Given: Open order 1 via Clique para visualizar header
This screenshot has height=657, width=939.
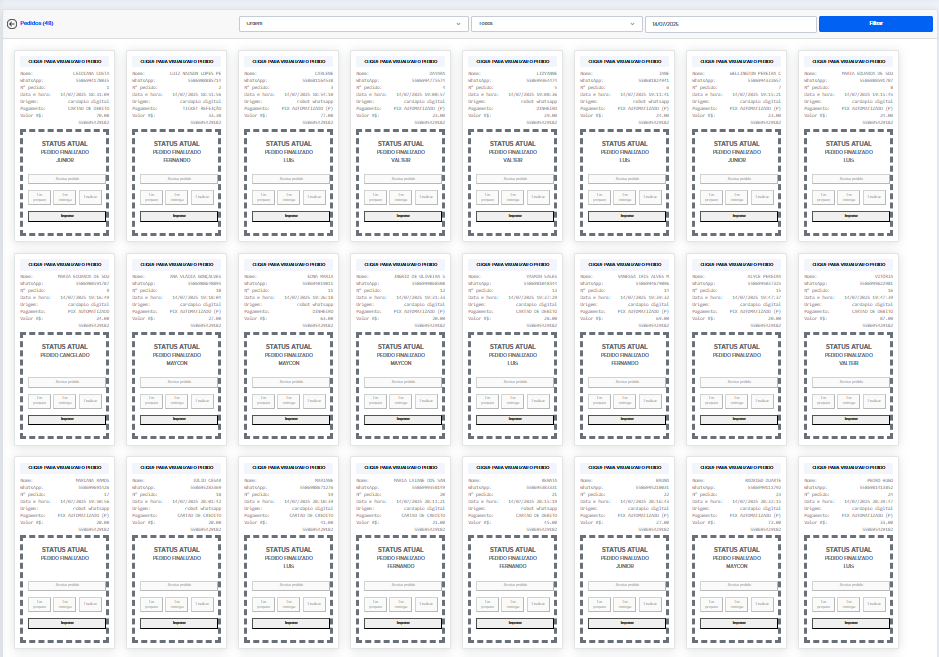Looking at the screenshot, I should tap(65, 61).
